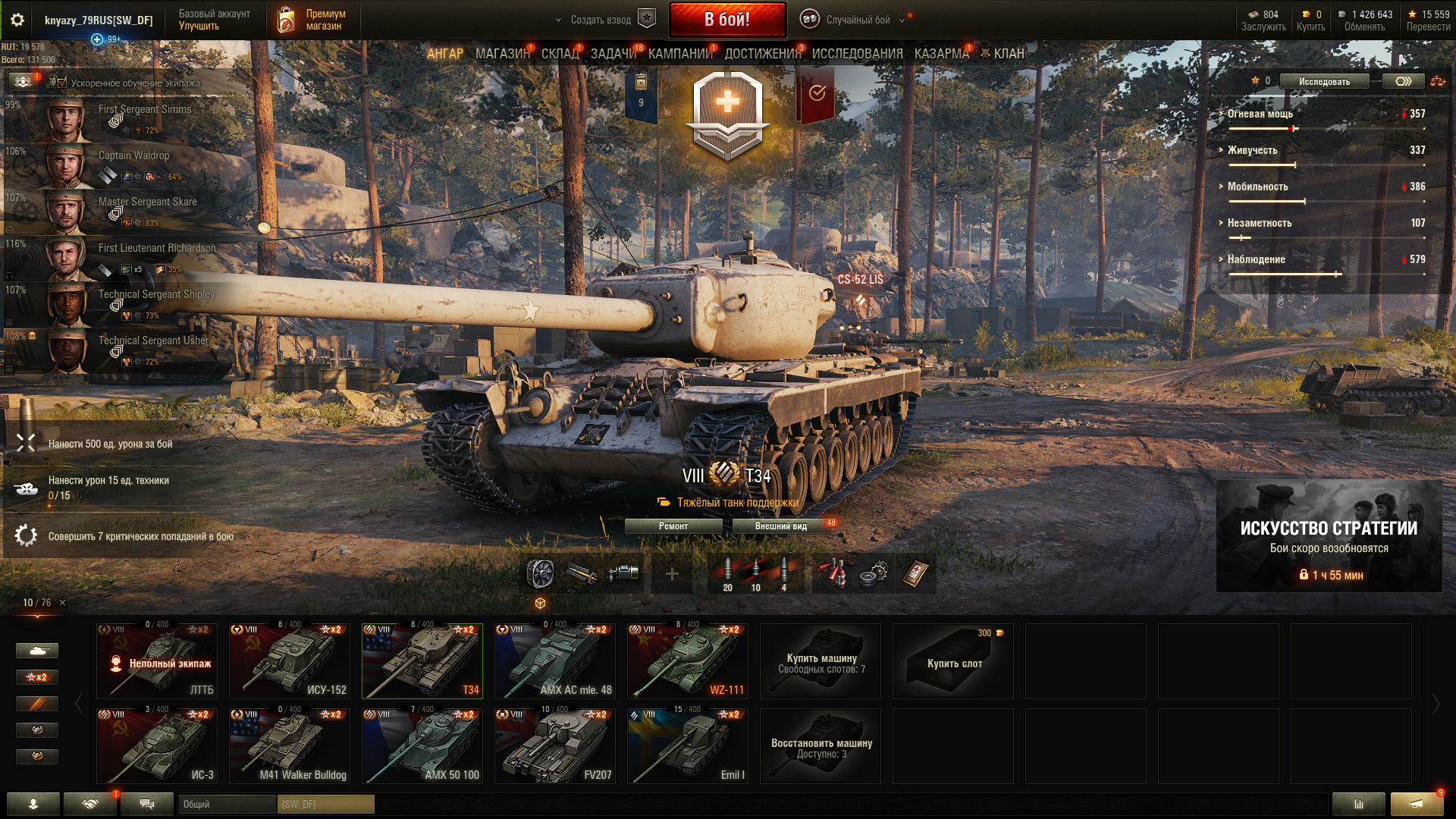Open the МАГАЗИН tab
Screen dimensions: 1456x819
[502, 54]
